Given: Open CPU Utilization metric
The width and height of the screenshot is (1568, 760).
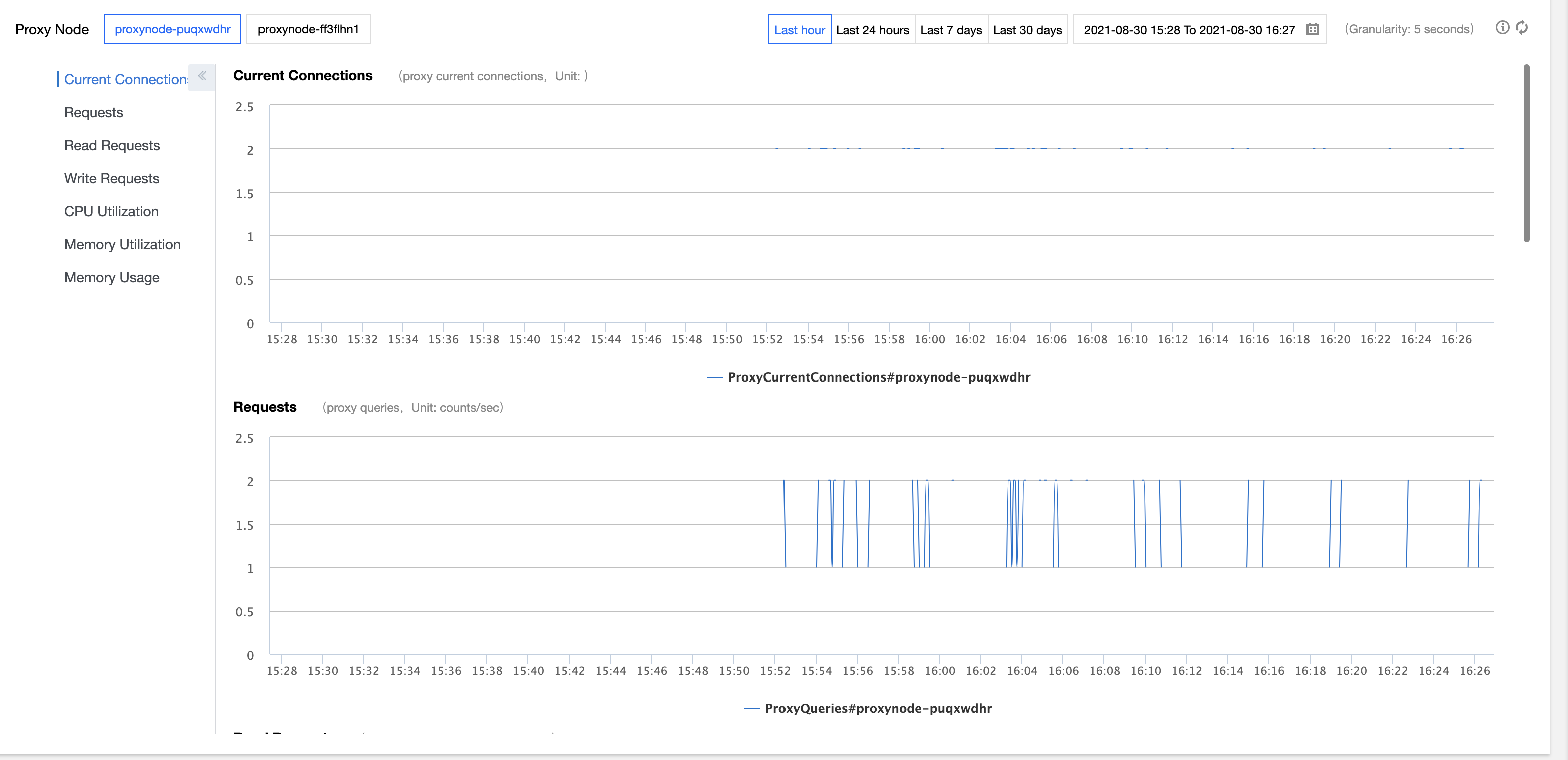Looking at the screenshot, I should [111, 211].
